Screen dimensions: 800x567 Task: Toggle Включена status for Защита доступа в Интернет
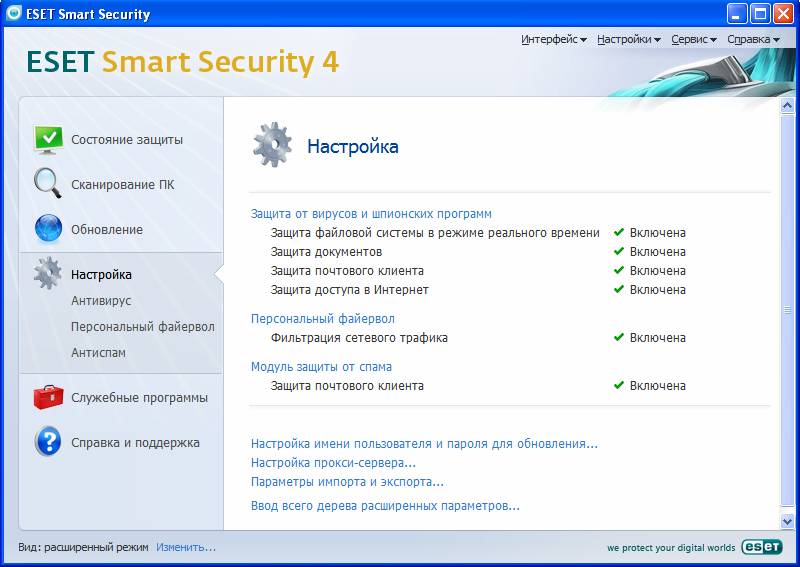coord(649,290)
